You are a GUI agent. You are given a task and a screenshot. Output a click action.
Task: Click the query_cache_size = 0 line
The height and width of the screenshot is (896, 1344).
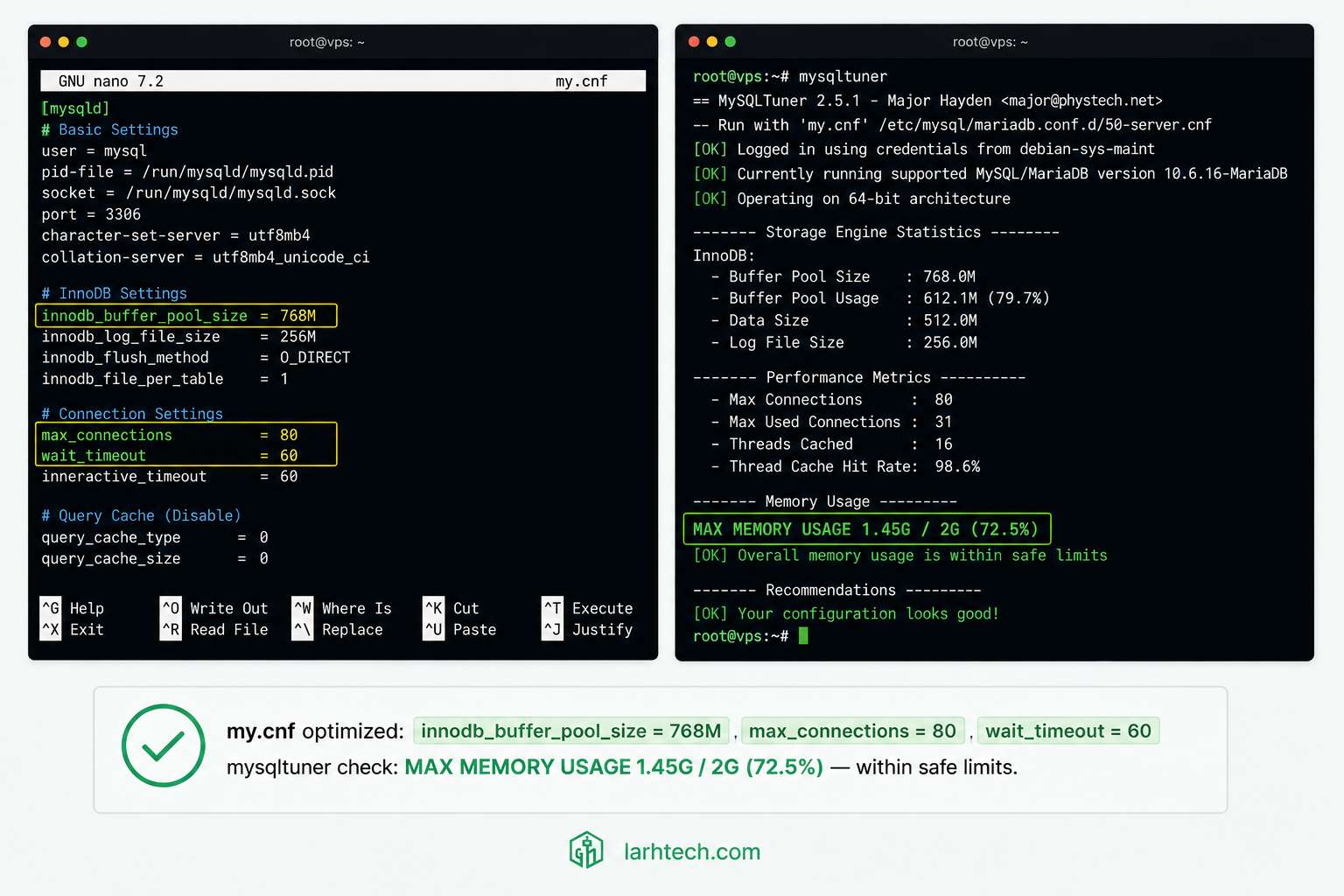155,558
